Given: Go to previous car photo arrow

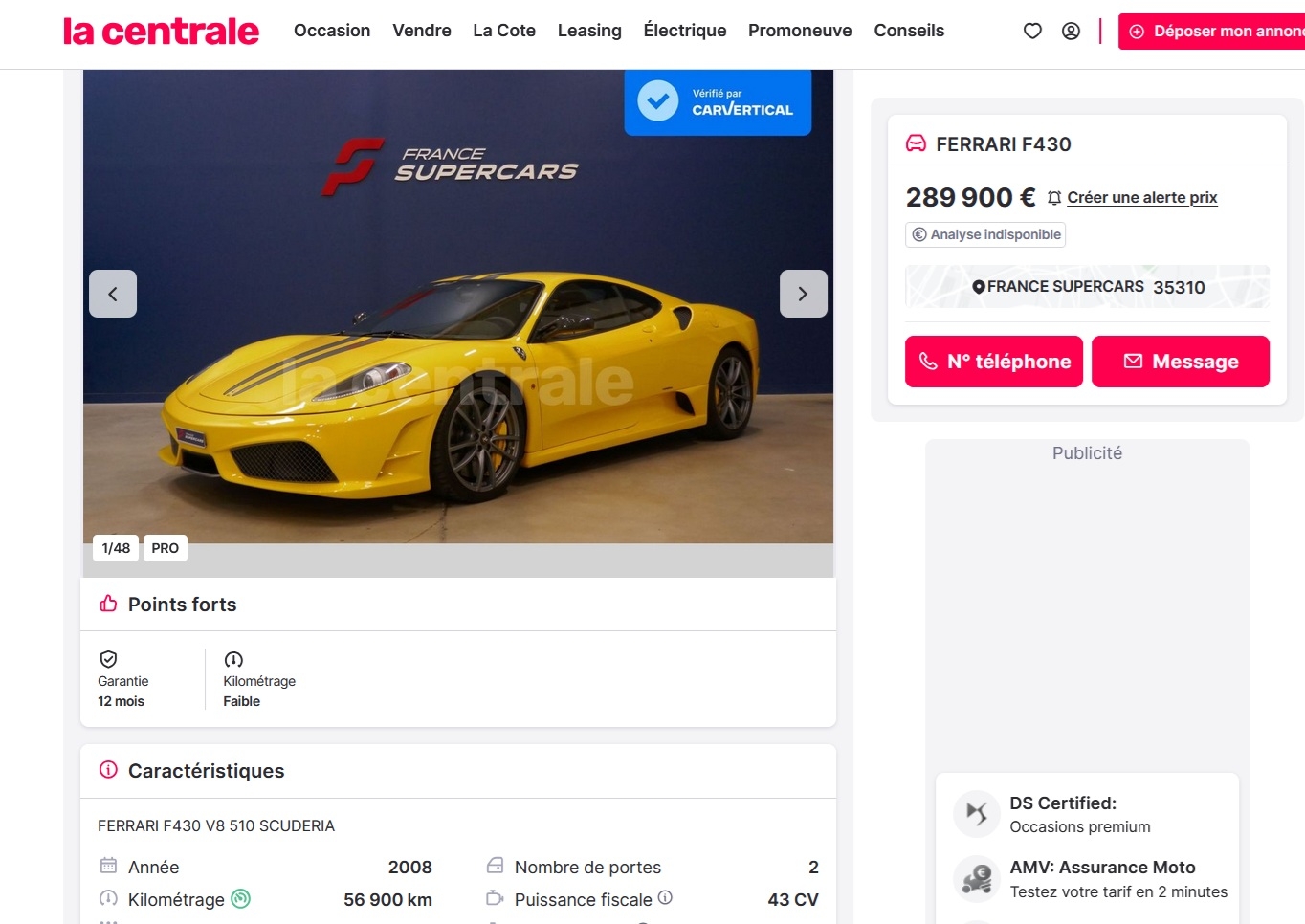Looking at the screenshot, I should [x=113, y=294].
